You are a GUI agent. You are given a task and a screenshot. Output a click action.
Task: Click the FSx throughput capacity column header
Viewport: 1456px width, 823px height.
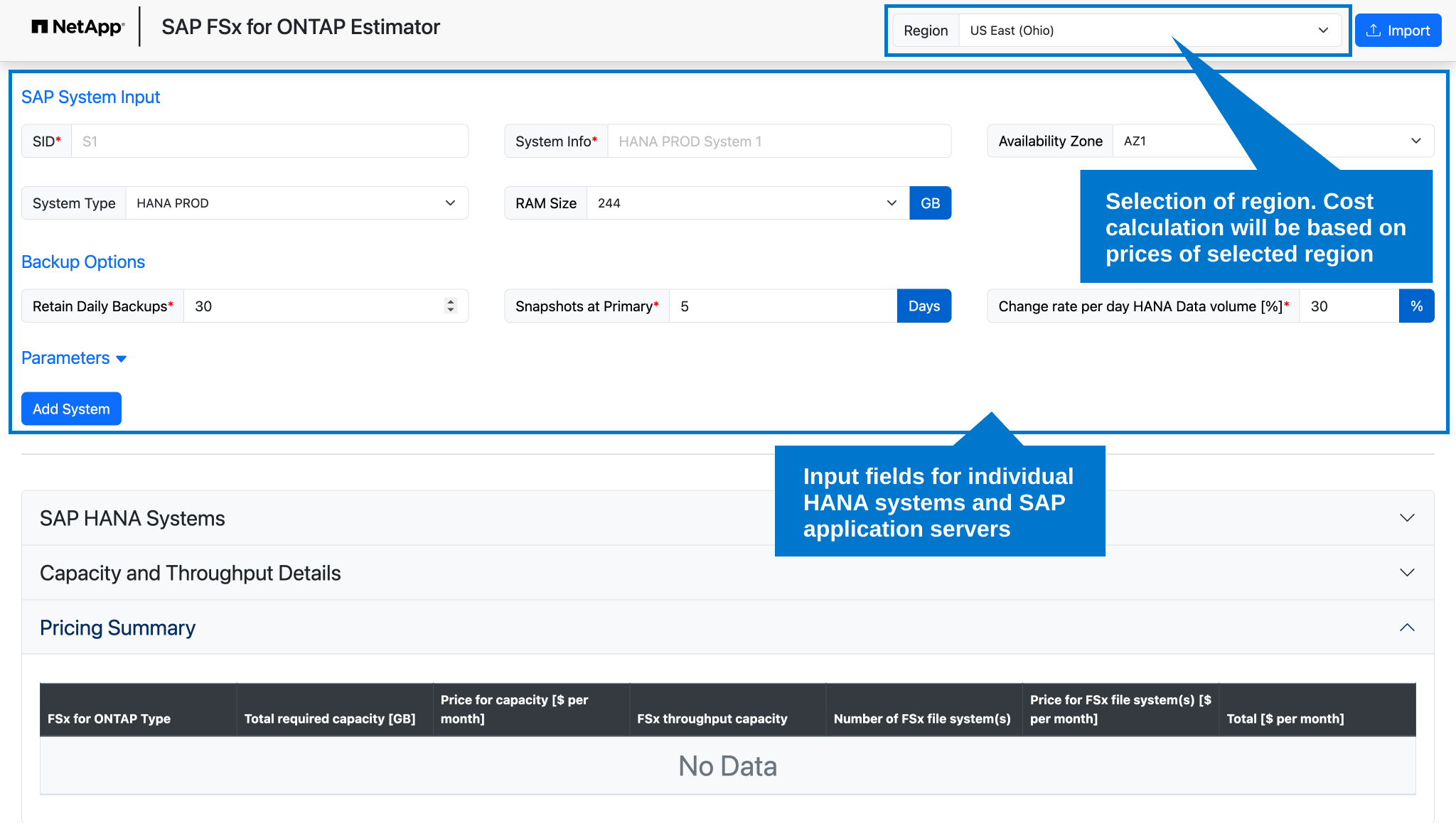click(727, 709)
